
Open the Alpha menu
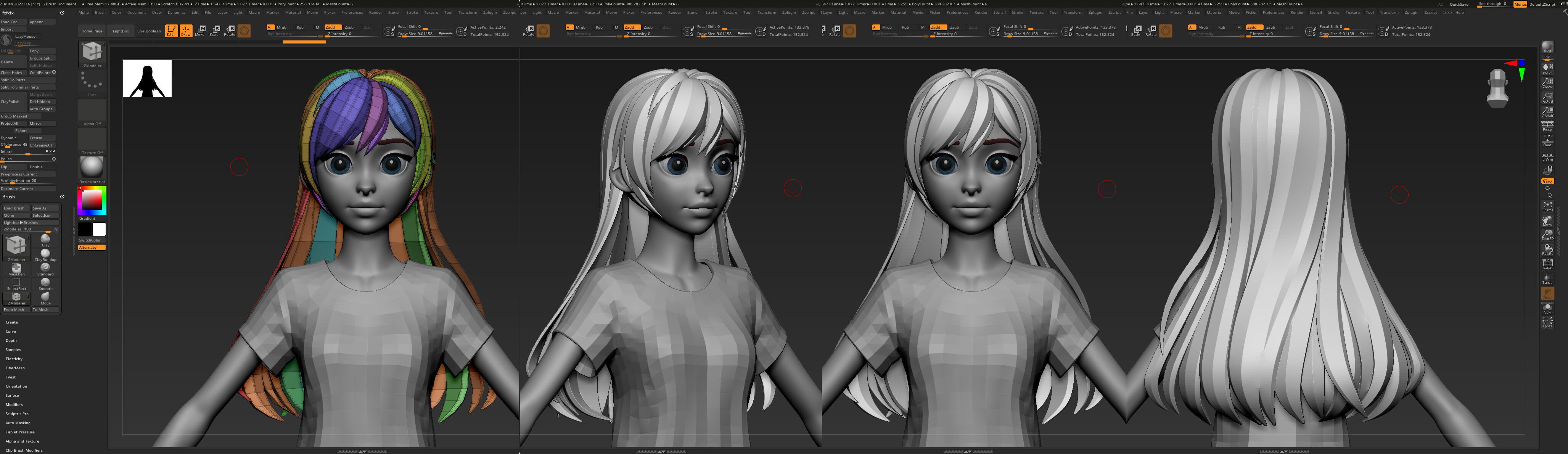point(84,12)
